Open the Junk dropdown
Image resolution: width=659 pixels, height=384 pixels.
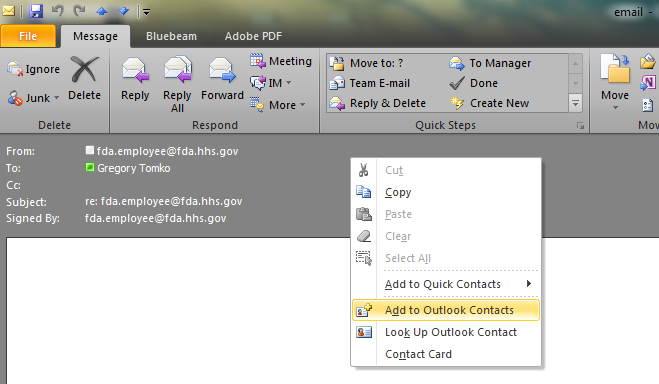34,98
